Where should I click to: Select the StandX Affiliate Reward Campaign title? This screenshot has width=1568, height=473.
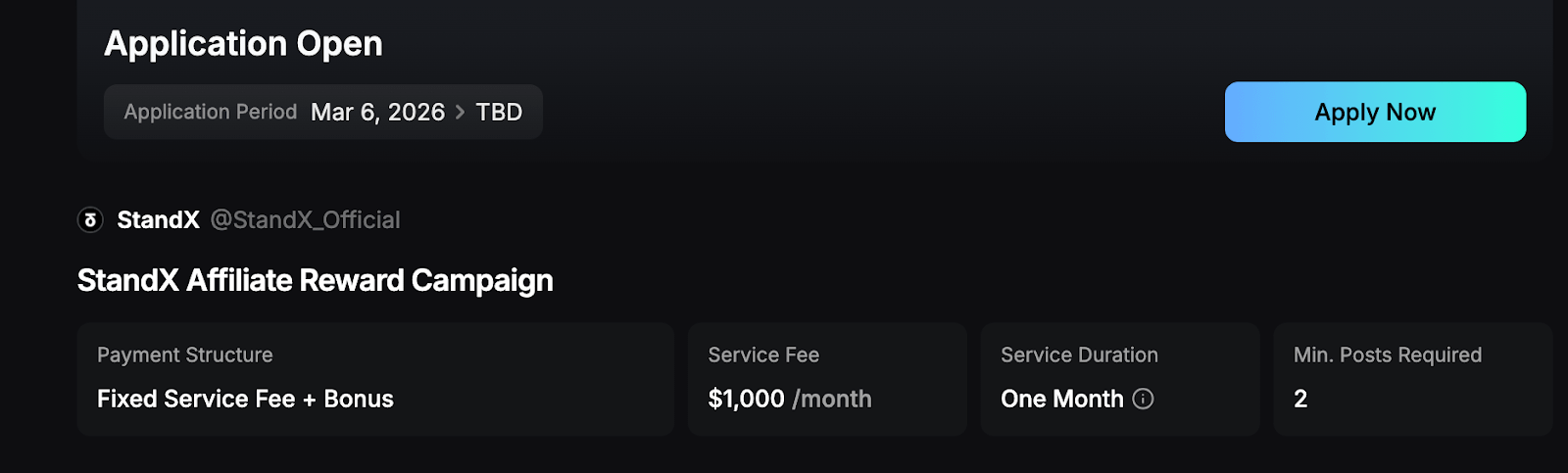click(315, 281)
